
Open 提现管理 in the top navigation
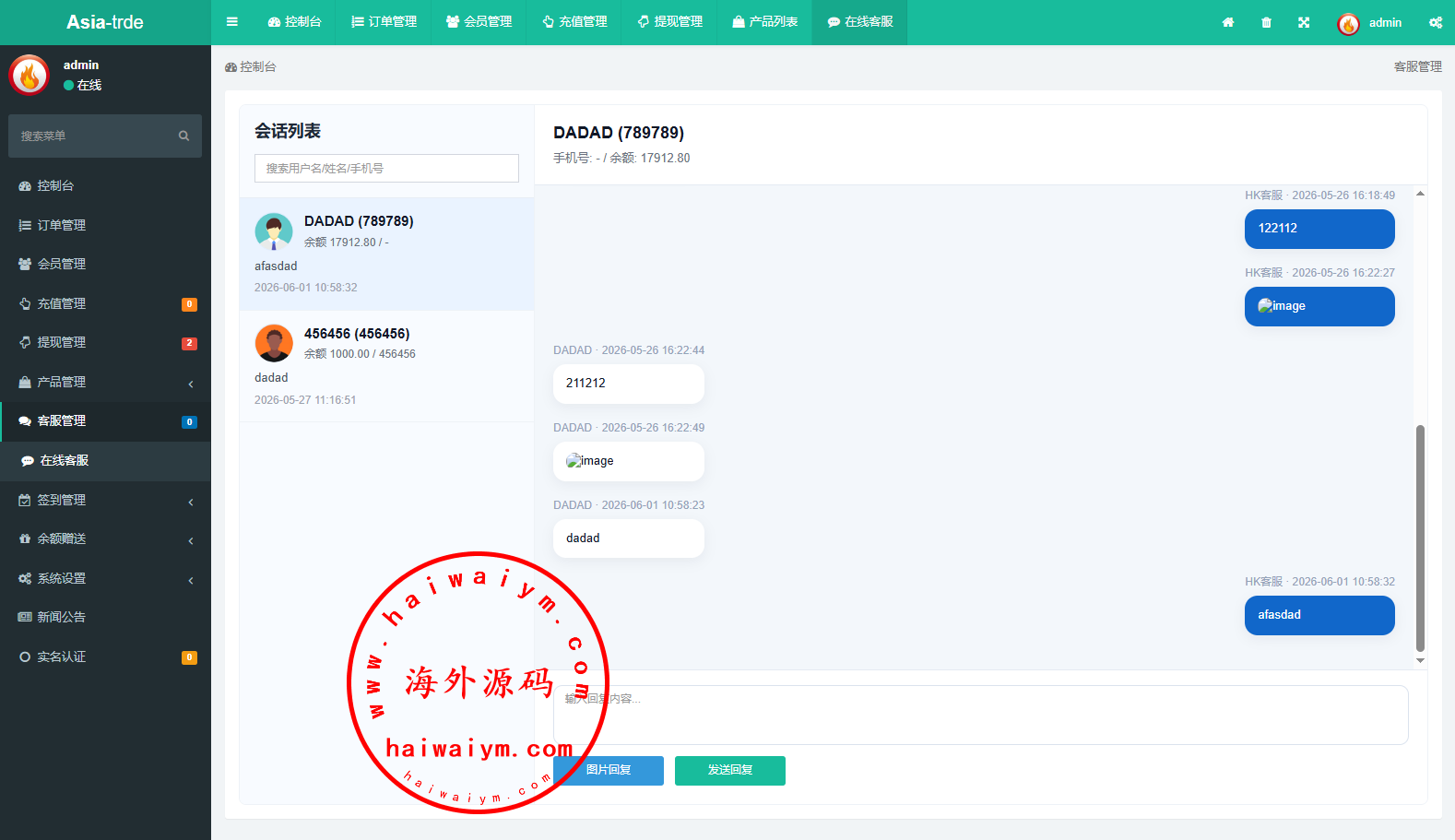(669, 22)
